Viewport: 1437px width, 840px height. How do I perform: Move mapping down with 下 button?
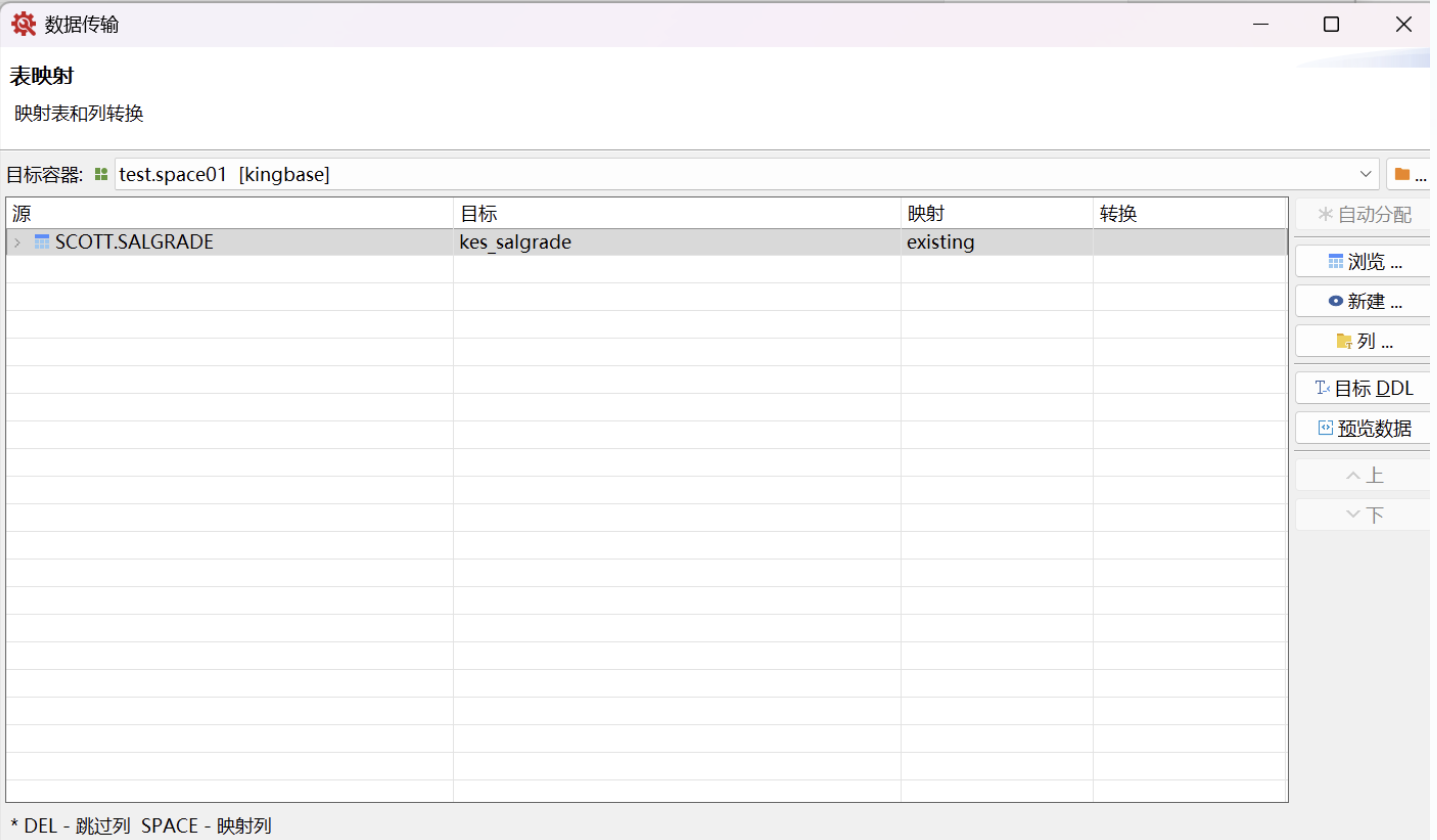[1364, 515]
